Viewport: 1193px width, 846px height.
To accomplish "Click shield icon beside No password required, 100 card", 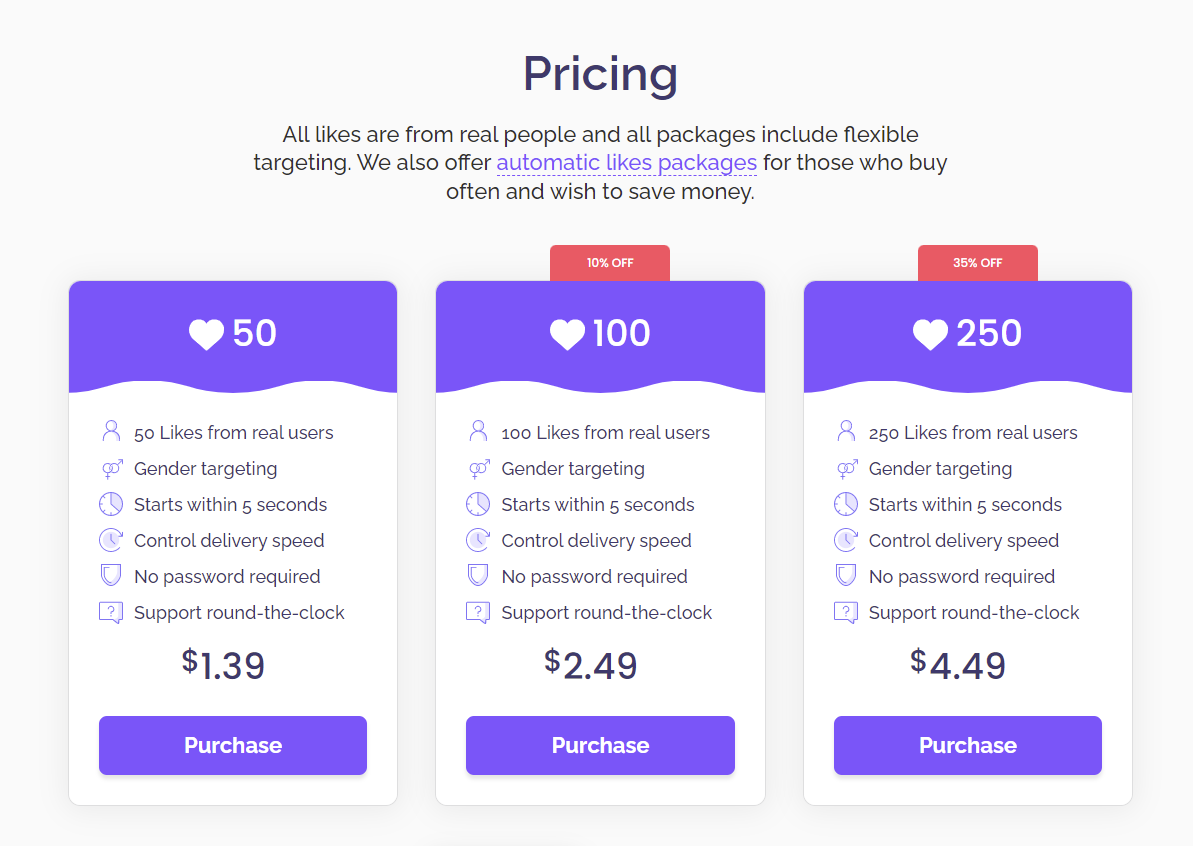I will click(478, 576).
